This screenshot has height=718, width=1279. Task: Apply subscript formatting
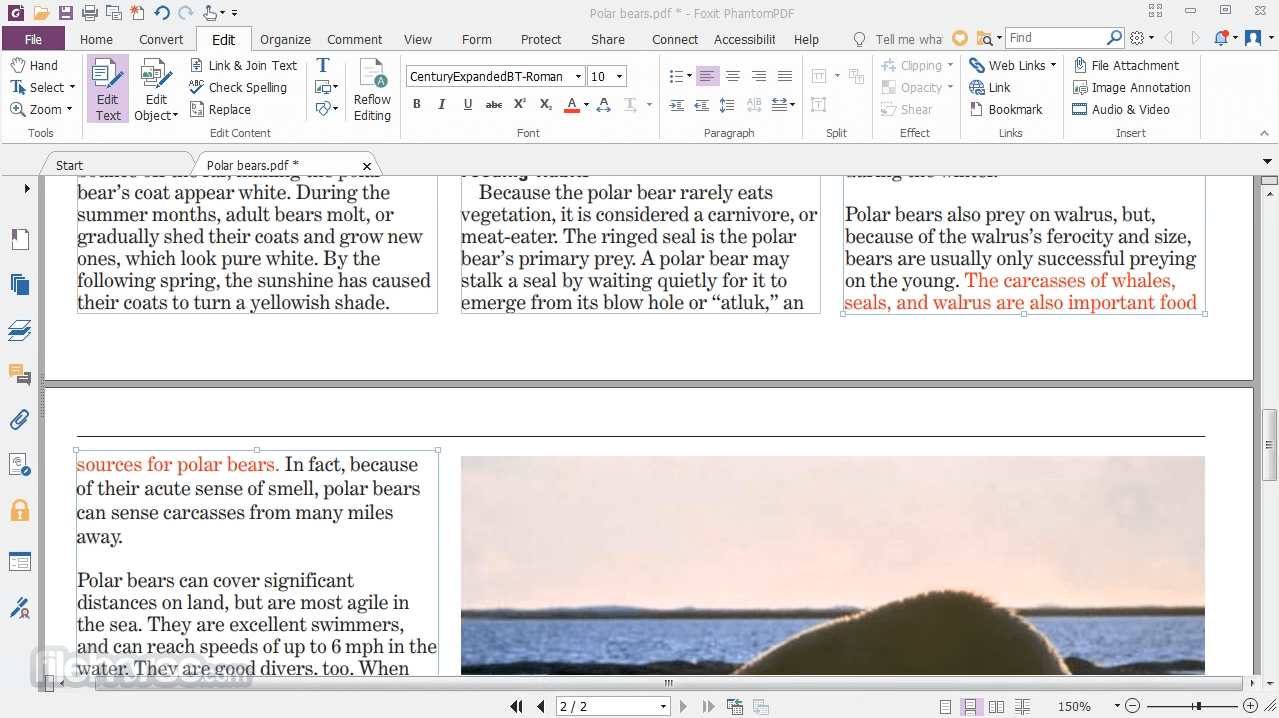[545, 104]
